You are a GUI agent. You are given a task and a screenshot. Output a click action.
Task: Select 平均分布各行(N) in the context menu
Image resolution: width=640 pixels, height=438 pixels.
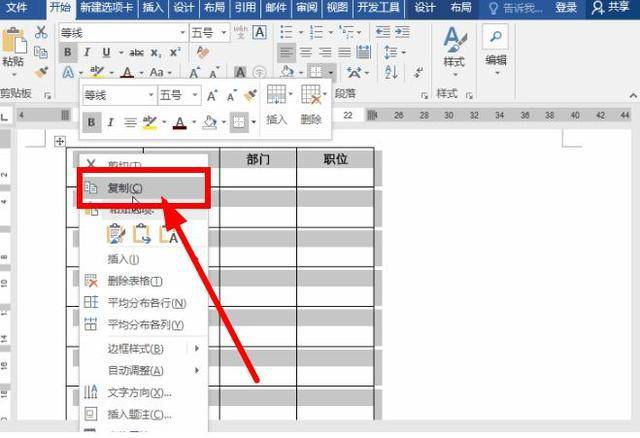(144, 303)
